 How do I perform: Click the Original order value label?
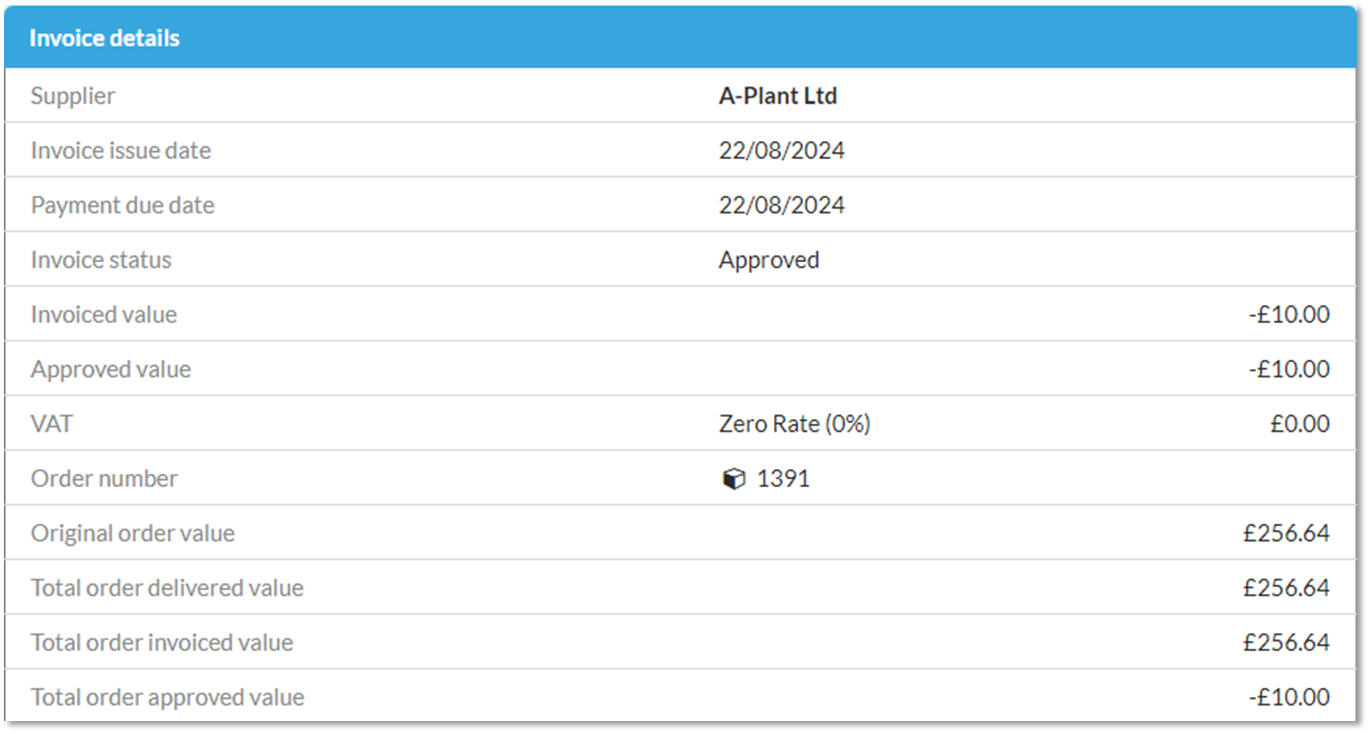pyautogui.click(x=132, y=533)
